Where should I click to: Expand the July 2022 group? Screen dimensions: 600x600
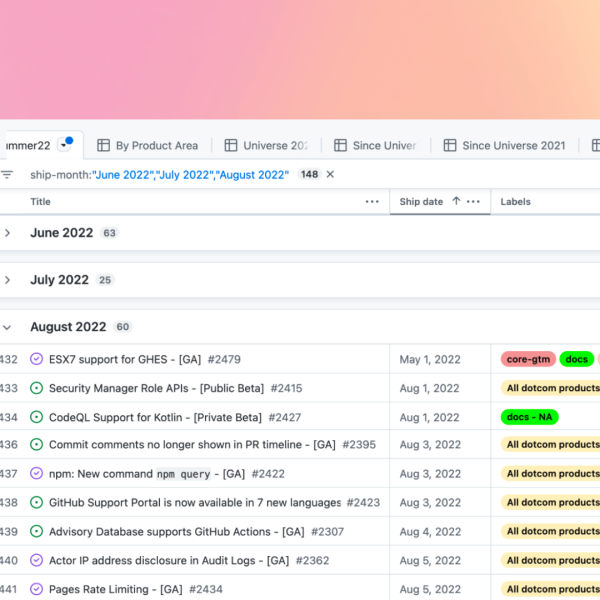(7, 280)
